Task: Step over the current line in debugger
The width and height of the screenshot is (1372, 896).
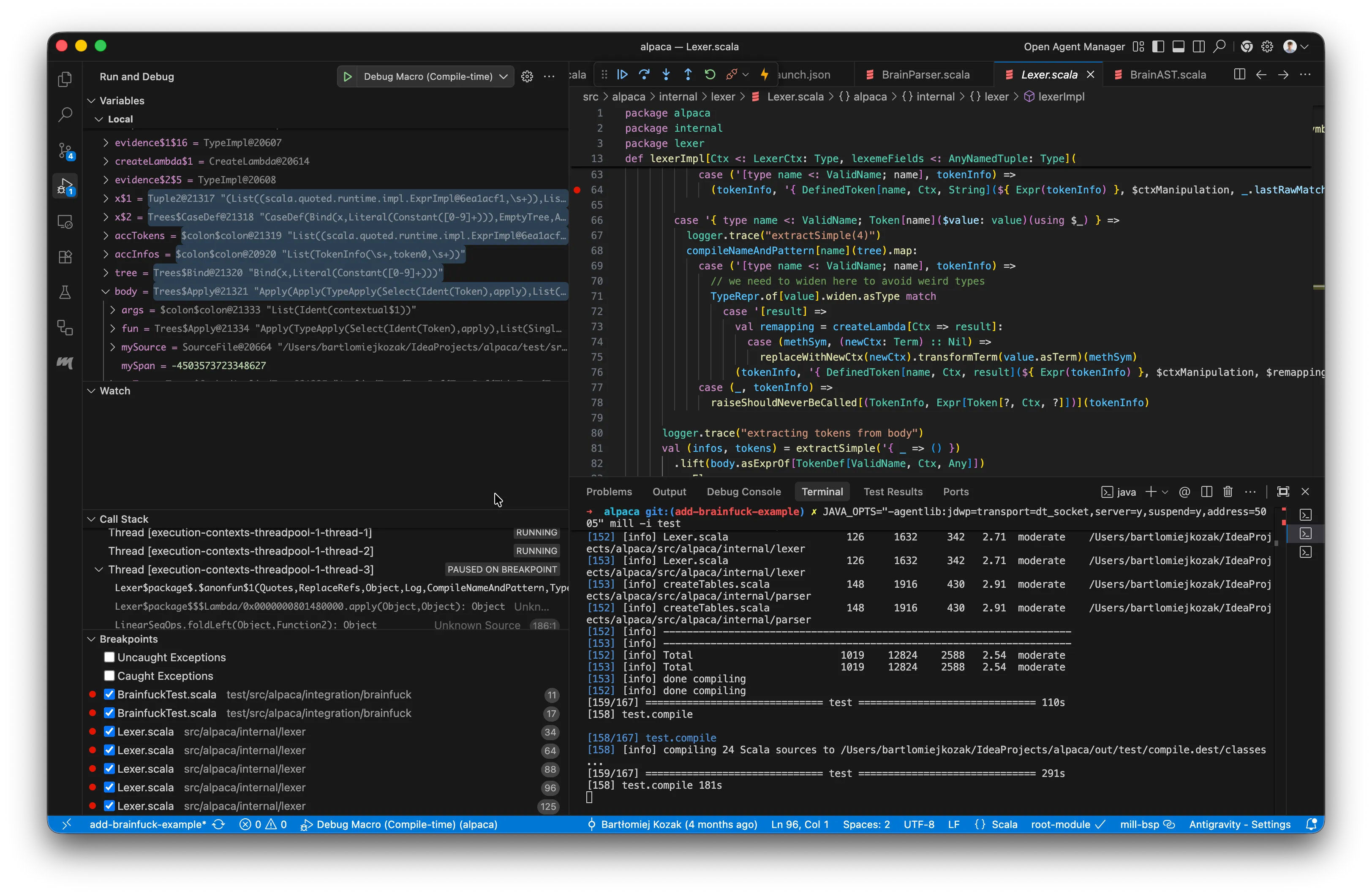Action: [644, 75]
